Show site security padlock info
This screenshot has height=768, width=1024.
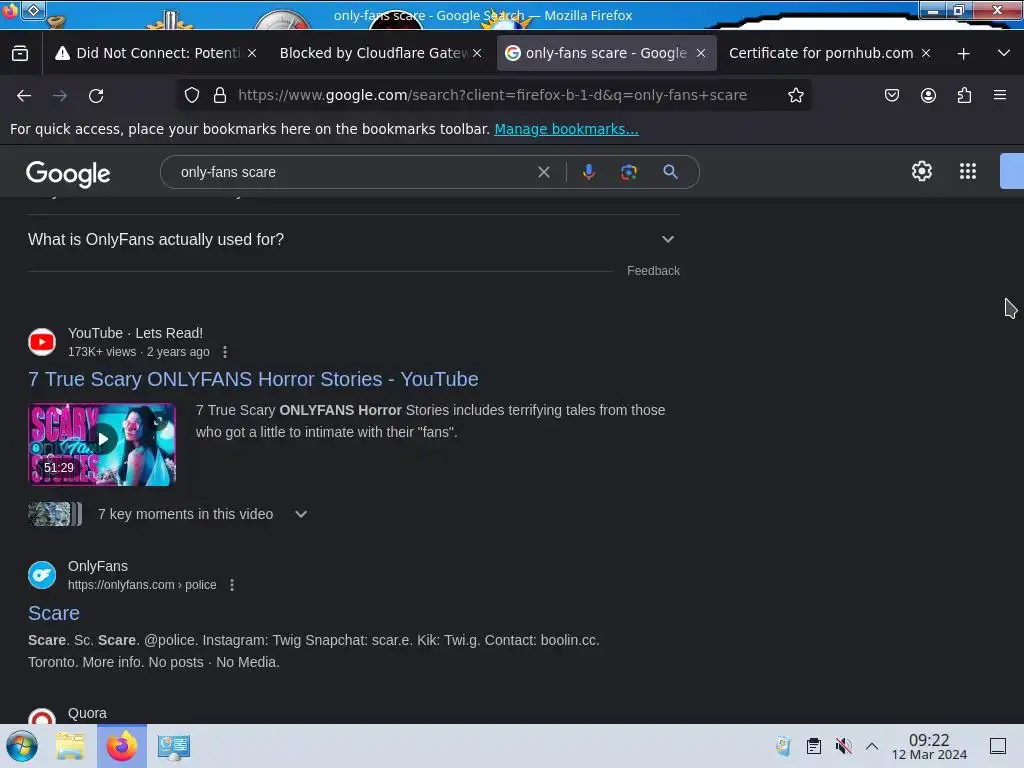[220, 95]
